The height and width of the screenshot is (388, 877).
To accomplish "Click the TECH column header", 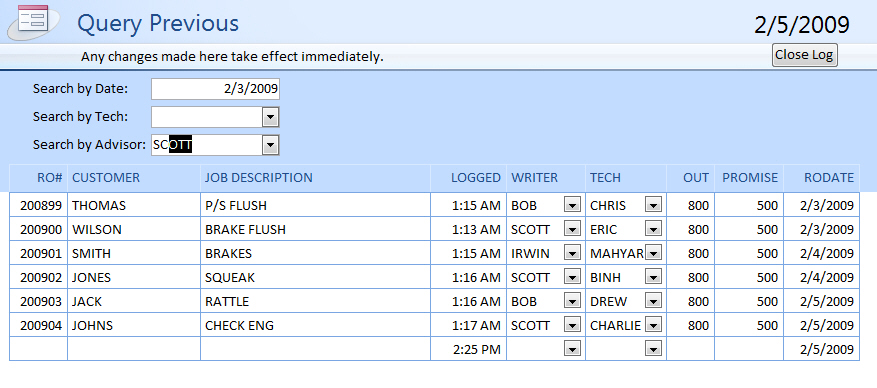I will (626, 178).
